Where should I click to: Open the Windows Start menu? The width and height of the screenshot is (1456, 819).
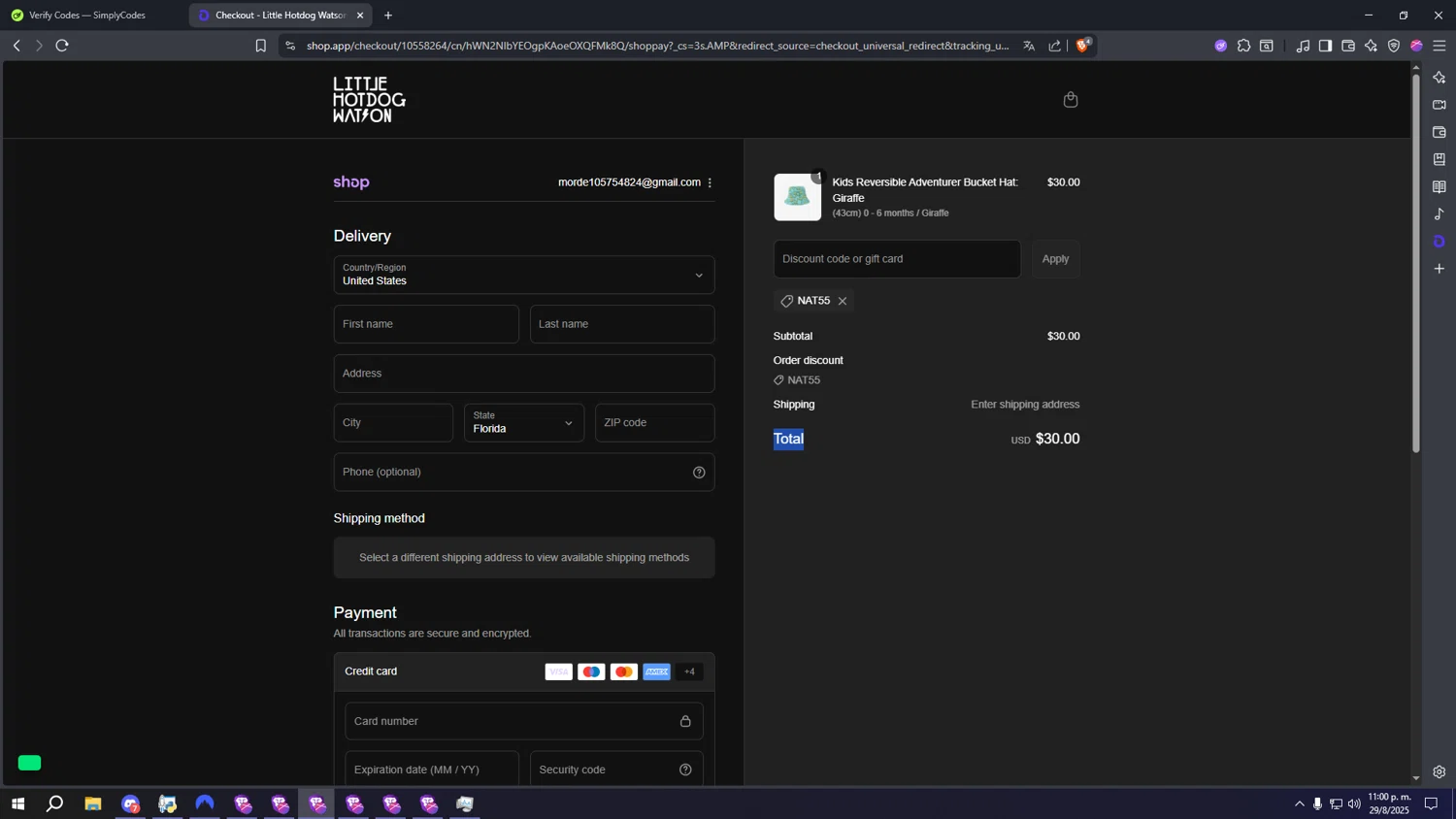tap(17, 803)
